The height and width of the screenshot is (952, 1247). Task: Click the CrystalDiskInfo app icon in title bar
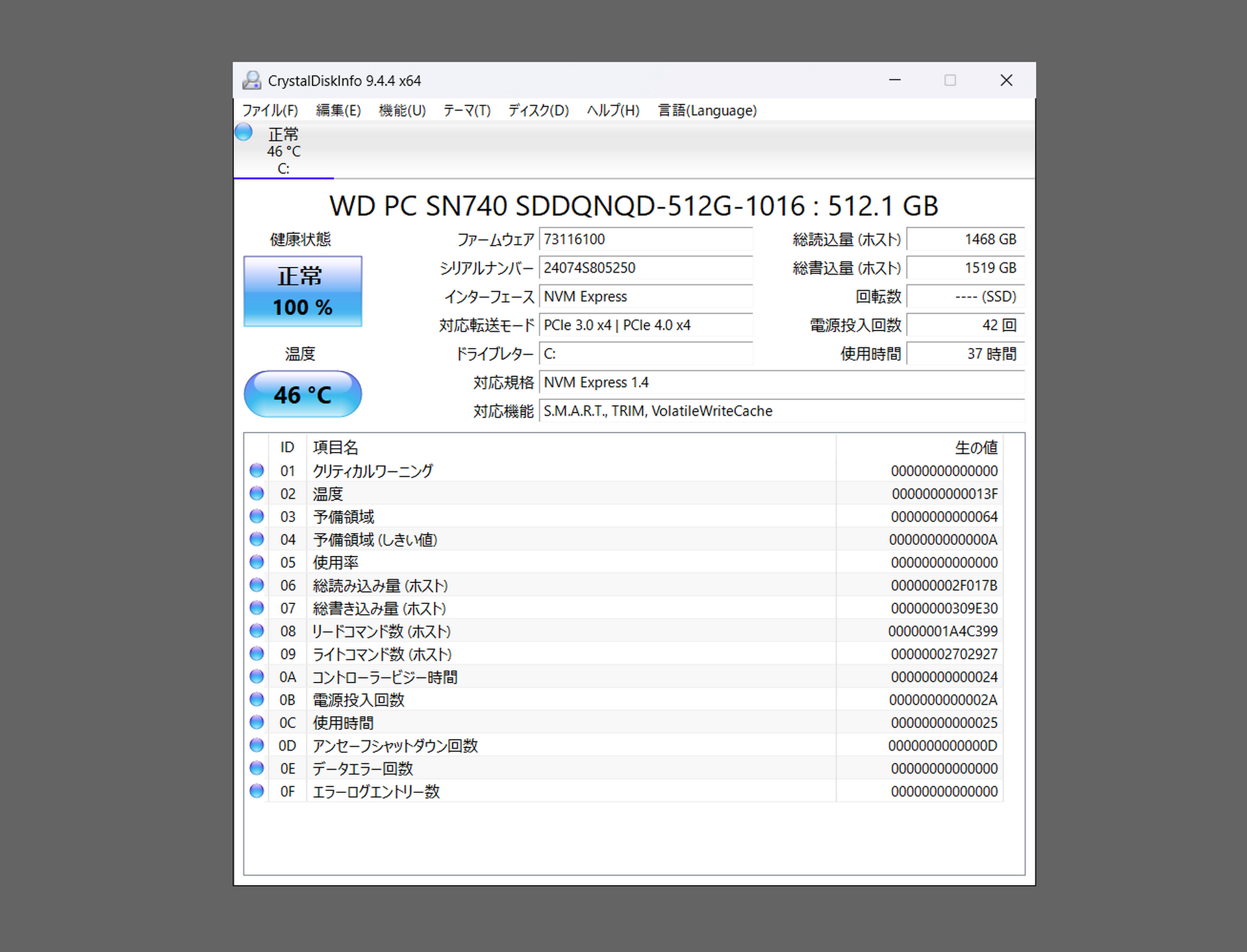click(251, 81)
